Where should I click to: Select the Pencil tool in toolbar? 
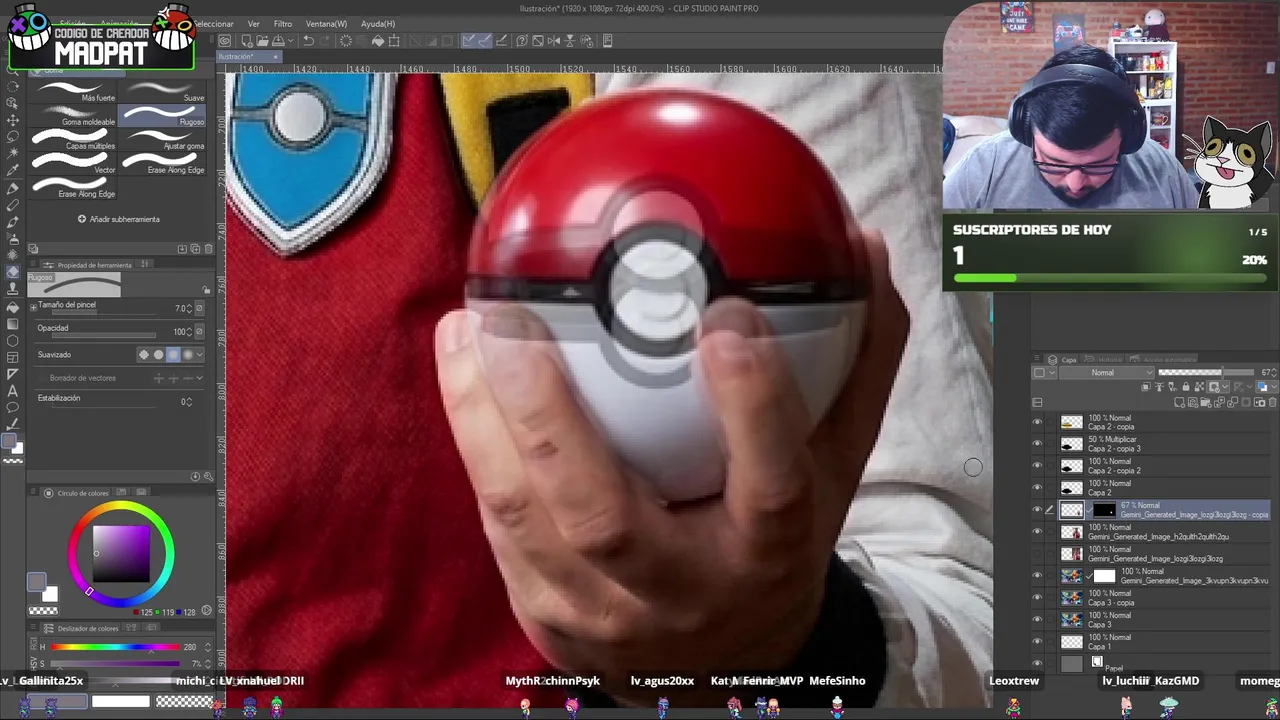tap(13, 205)
